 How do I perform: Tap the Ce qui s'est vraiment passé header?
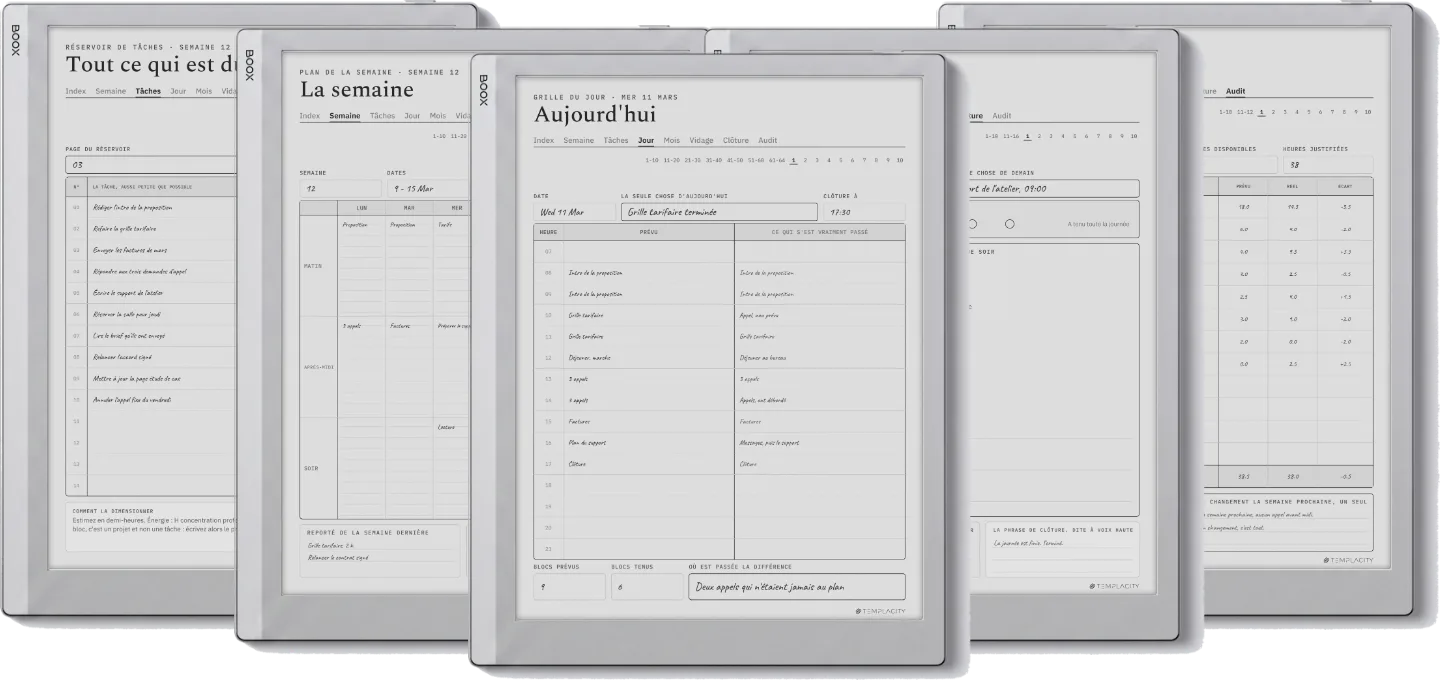point(819,232)
